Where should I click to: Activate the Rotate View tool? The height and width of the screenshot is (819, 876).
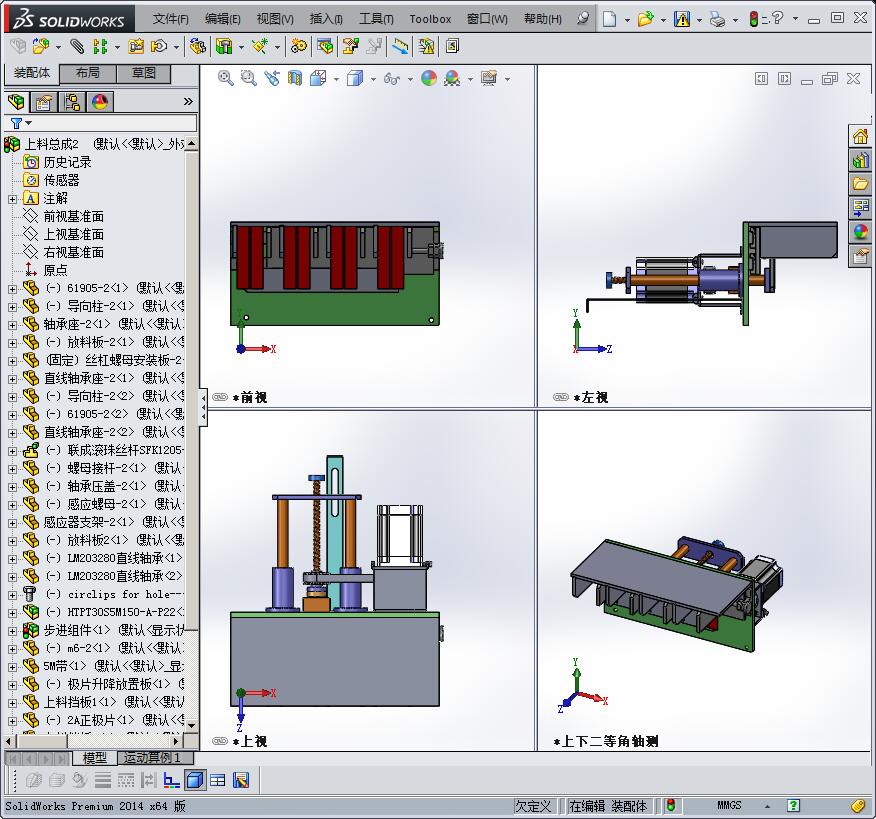(272, 78)
